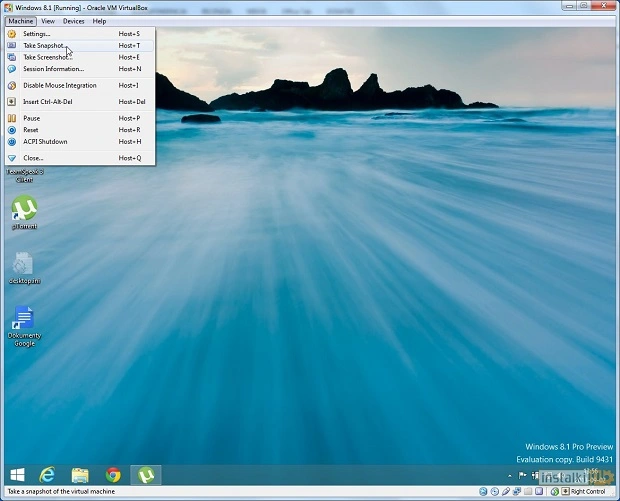Open Session Information from the menu
The width and height of the screenshot is (620, 501).
[80, 69]
